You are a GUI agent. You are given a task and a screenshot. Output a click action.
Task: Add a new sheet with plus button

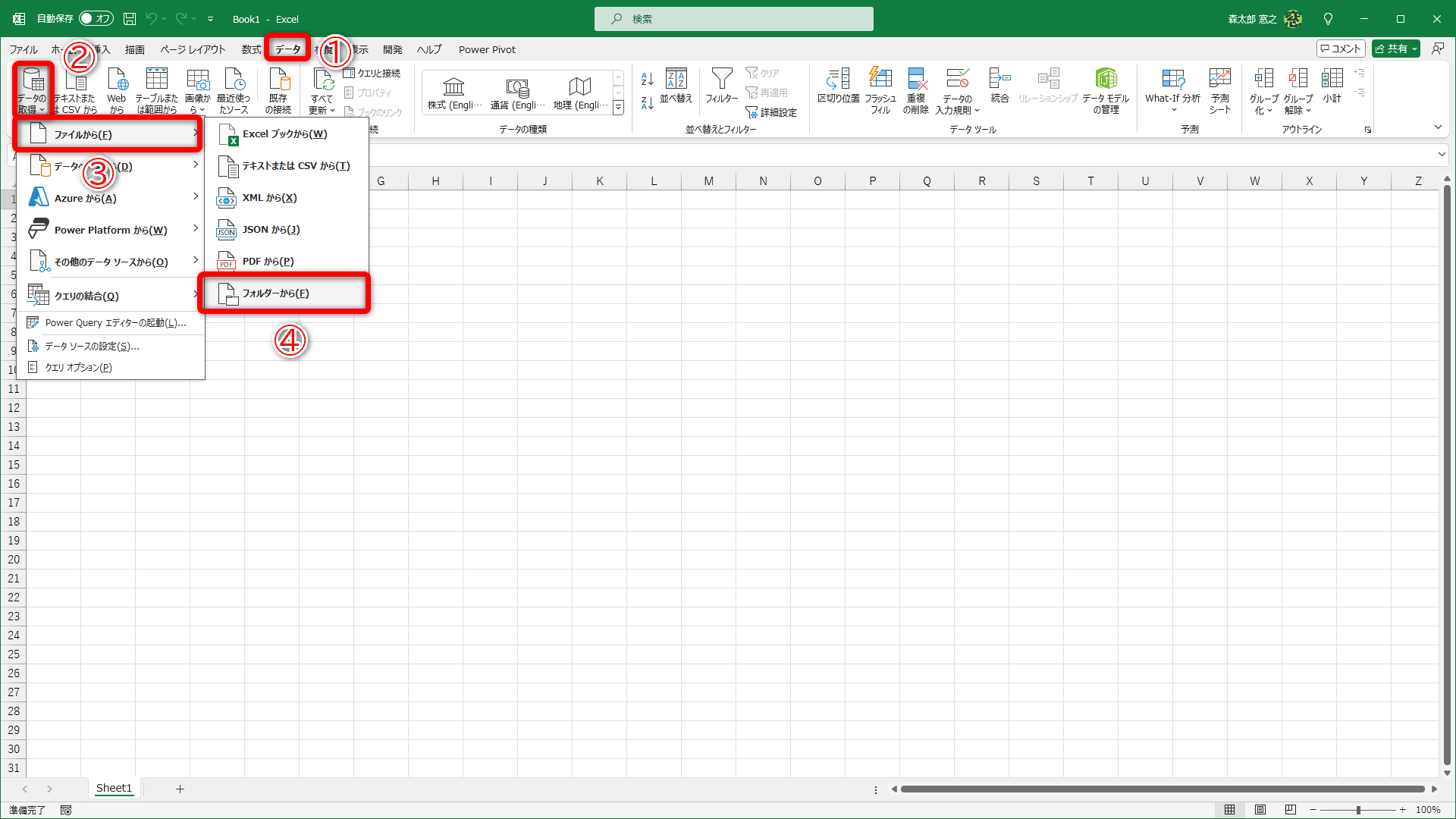(180, 789)
